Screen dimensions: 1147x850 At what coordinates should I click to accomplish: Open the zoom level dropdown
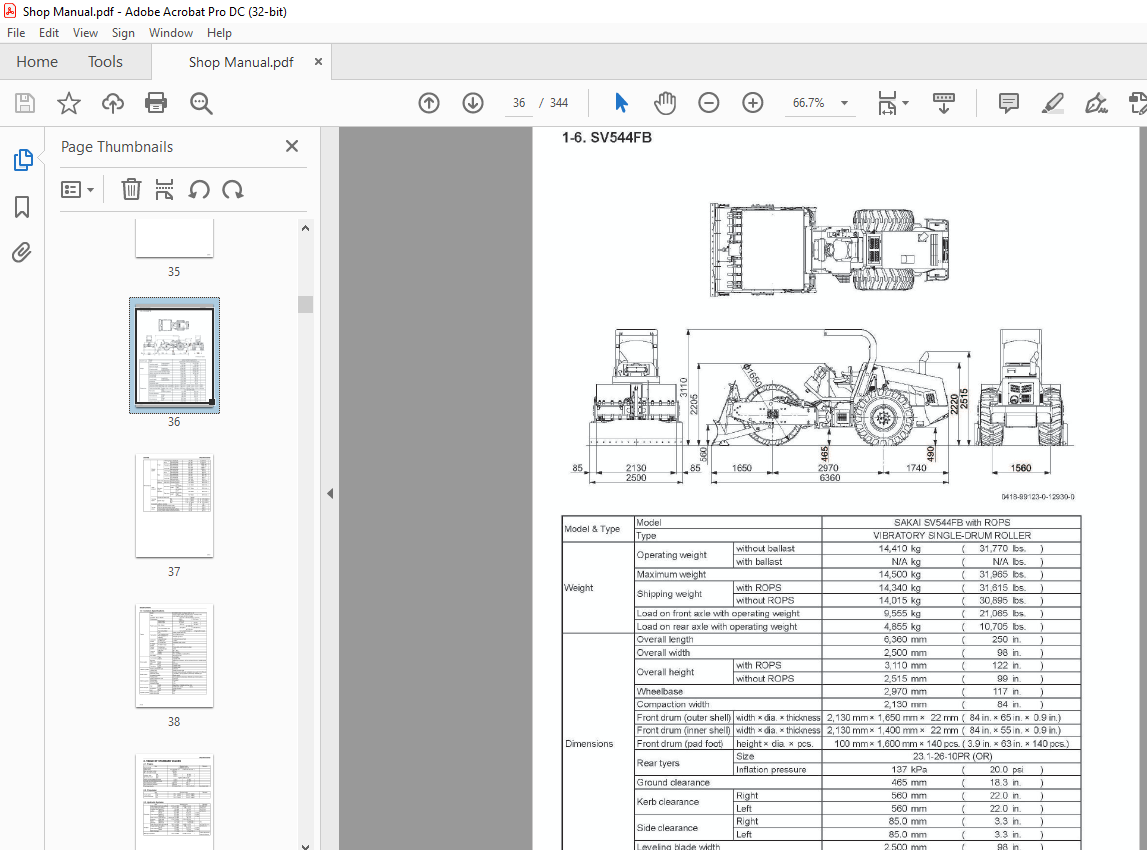point(844,103)
